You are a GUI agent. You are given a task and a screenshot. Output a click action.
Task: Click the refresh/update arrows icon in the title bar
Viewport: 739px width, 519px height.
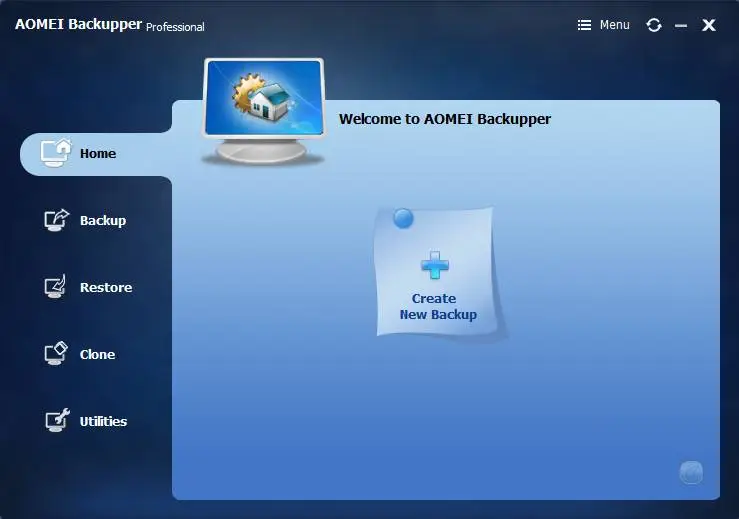tap(654, 25)
